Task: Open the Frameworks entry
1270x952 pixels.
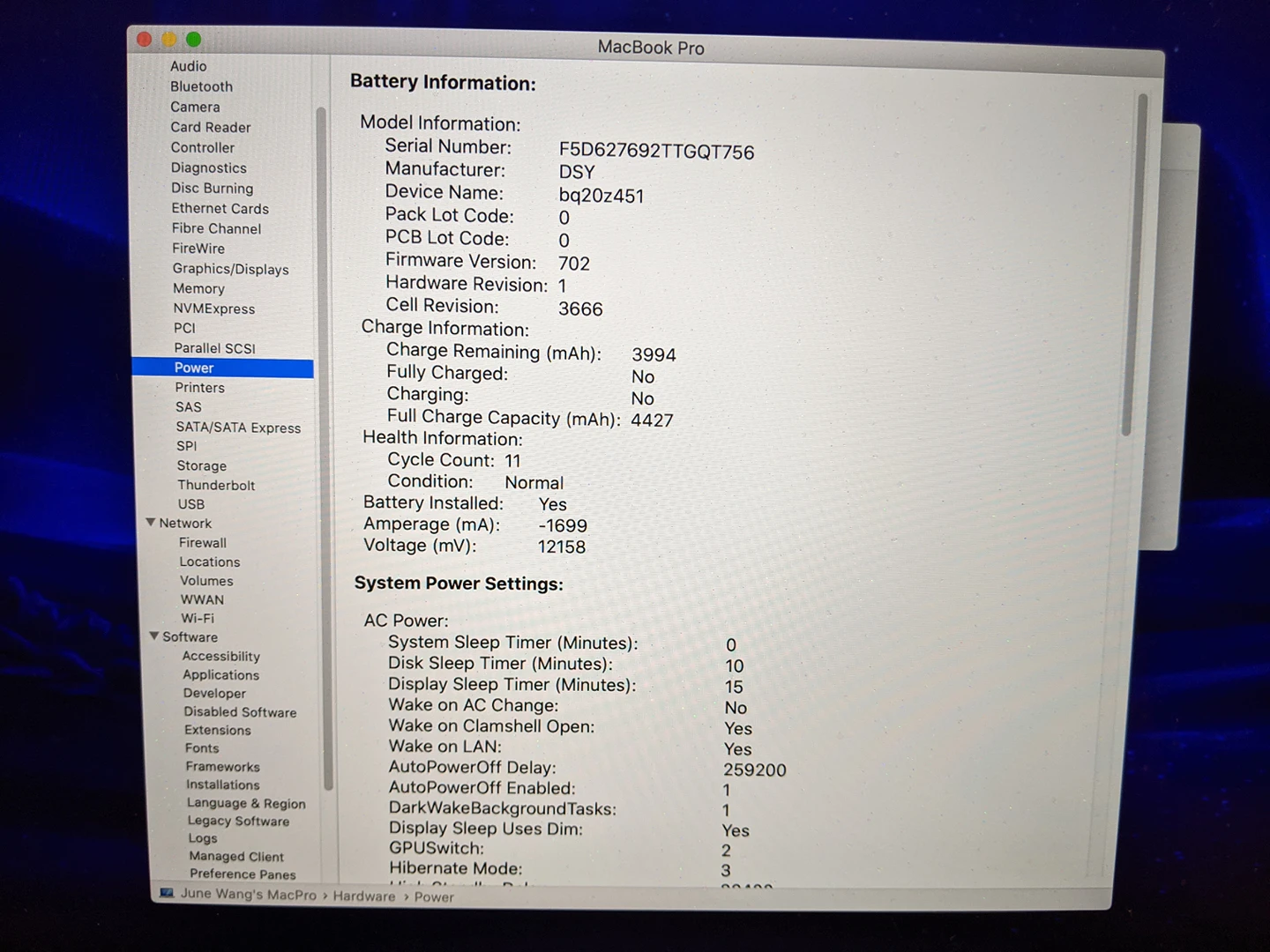Action: [x=222, y=766]
